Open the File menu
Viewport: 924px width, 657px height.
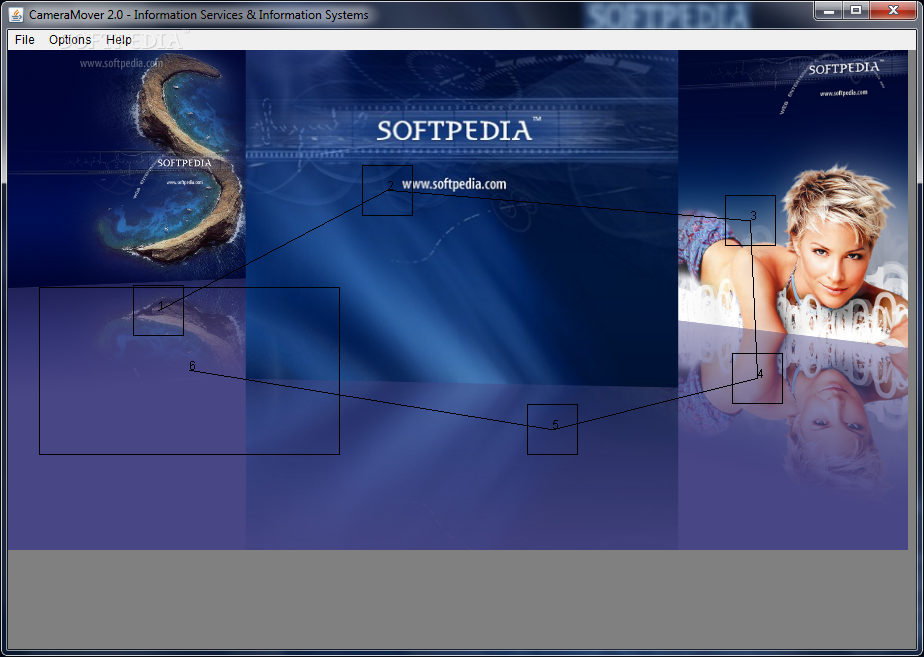click(x=25, y=39)
